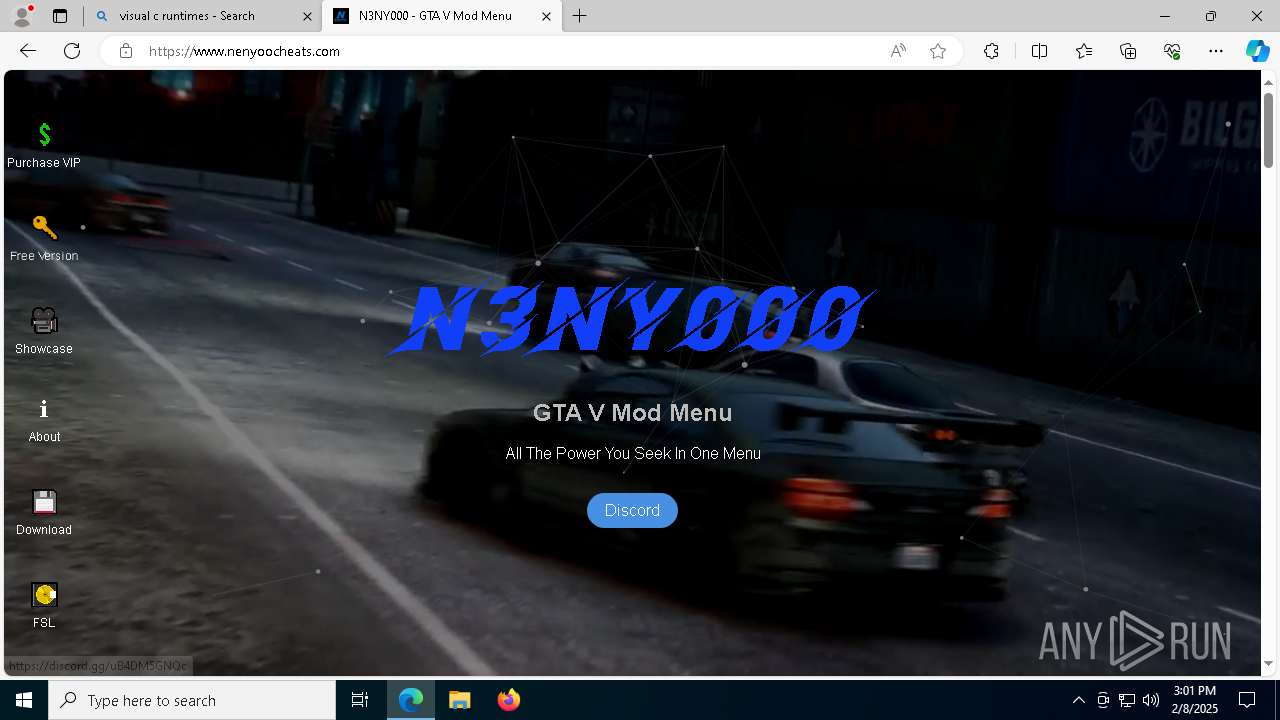Open the taskbar clock and date
Viewport: 1280px width, 720px height.
1195,700
